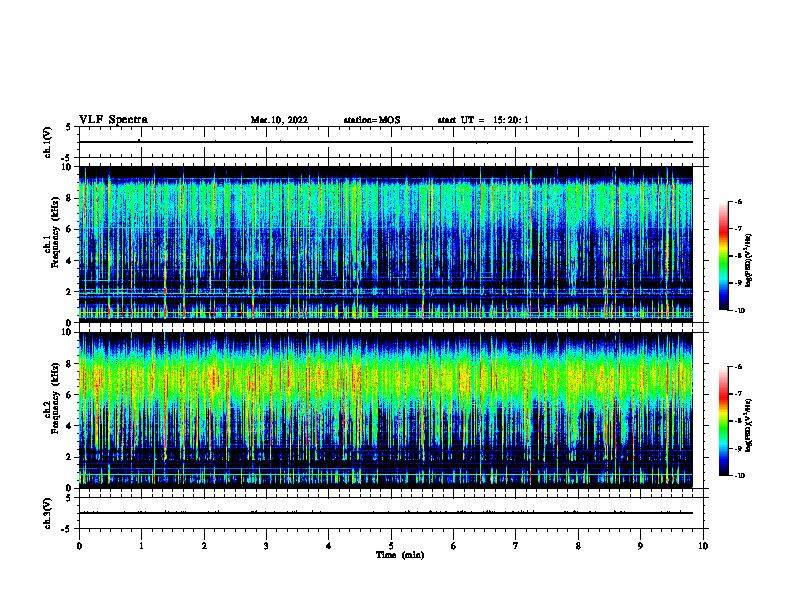Click the "station=MOS" header label
This screenshot has height=612, width=792.
(372, 120)
